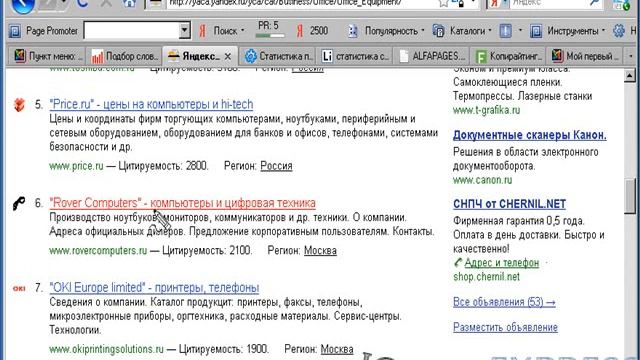Click the settings gear icon on Page Promoter toolbar
640x360 pixels.
[x=619, y=31]
